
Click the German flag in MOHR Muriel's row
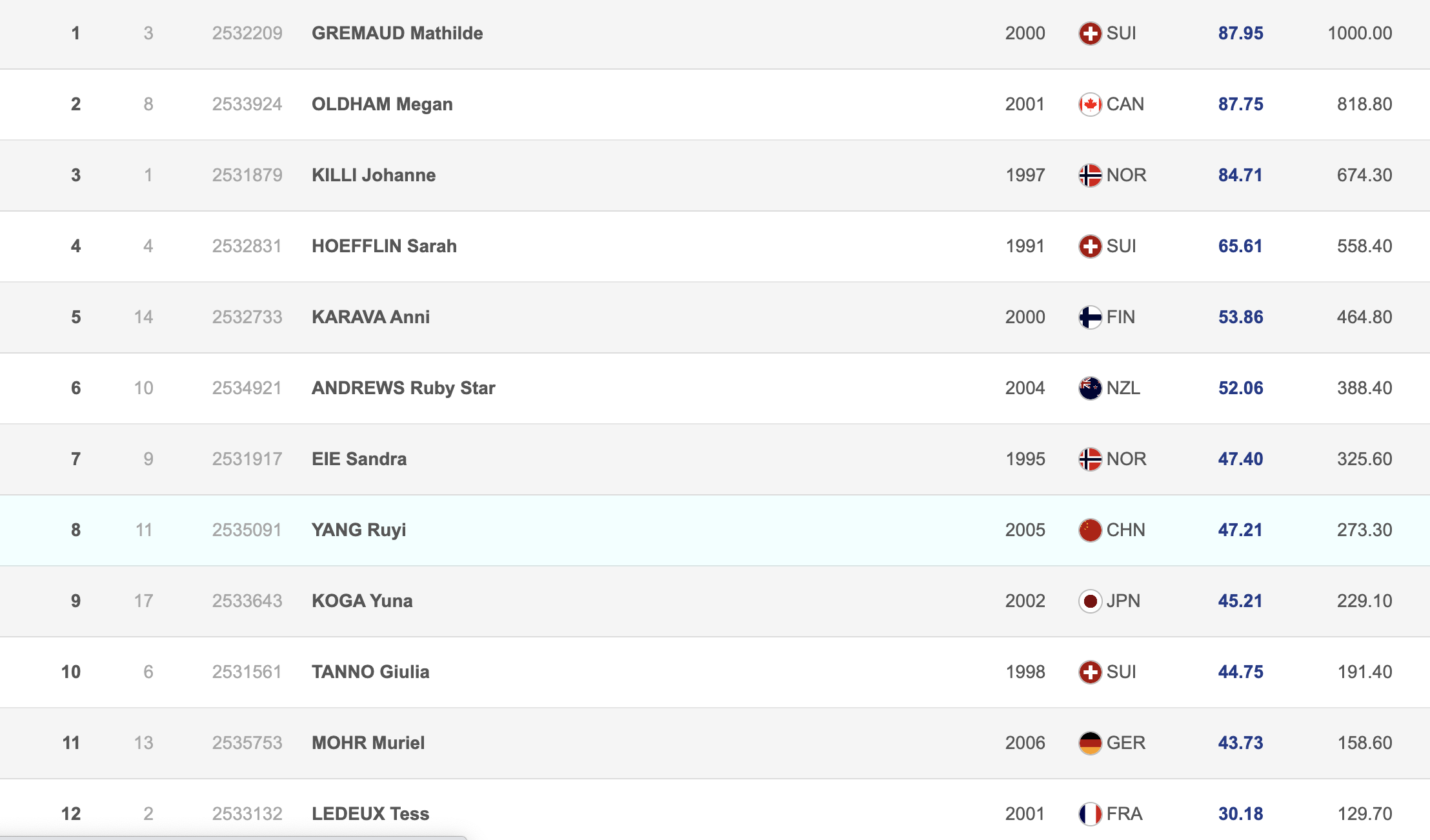pos(1090,743)
